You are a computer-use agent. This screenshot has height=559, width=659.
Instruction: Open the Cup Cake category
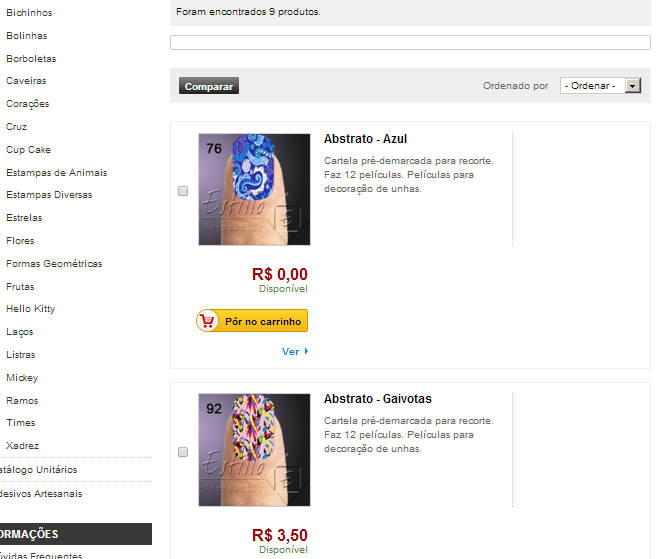point(28,150)
